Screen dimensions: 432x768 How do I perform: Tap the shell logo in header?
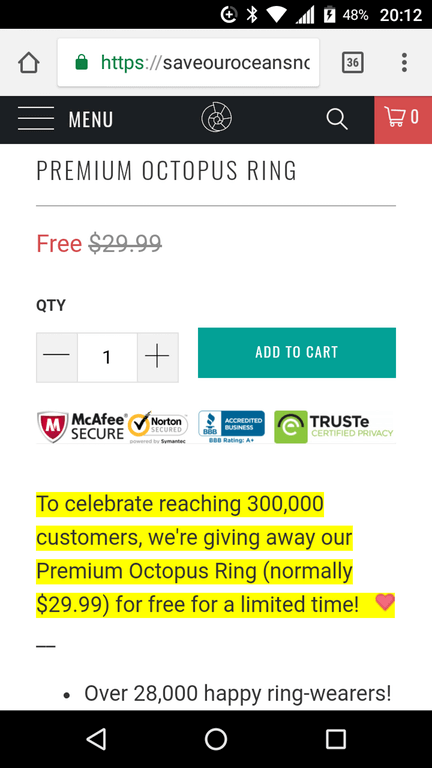[x=216, y=118]
